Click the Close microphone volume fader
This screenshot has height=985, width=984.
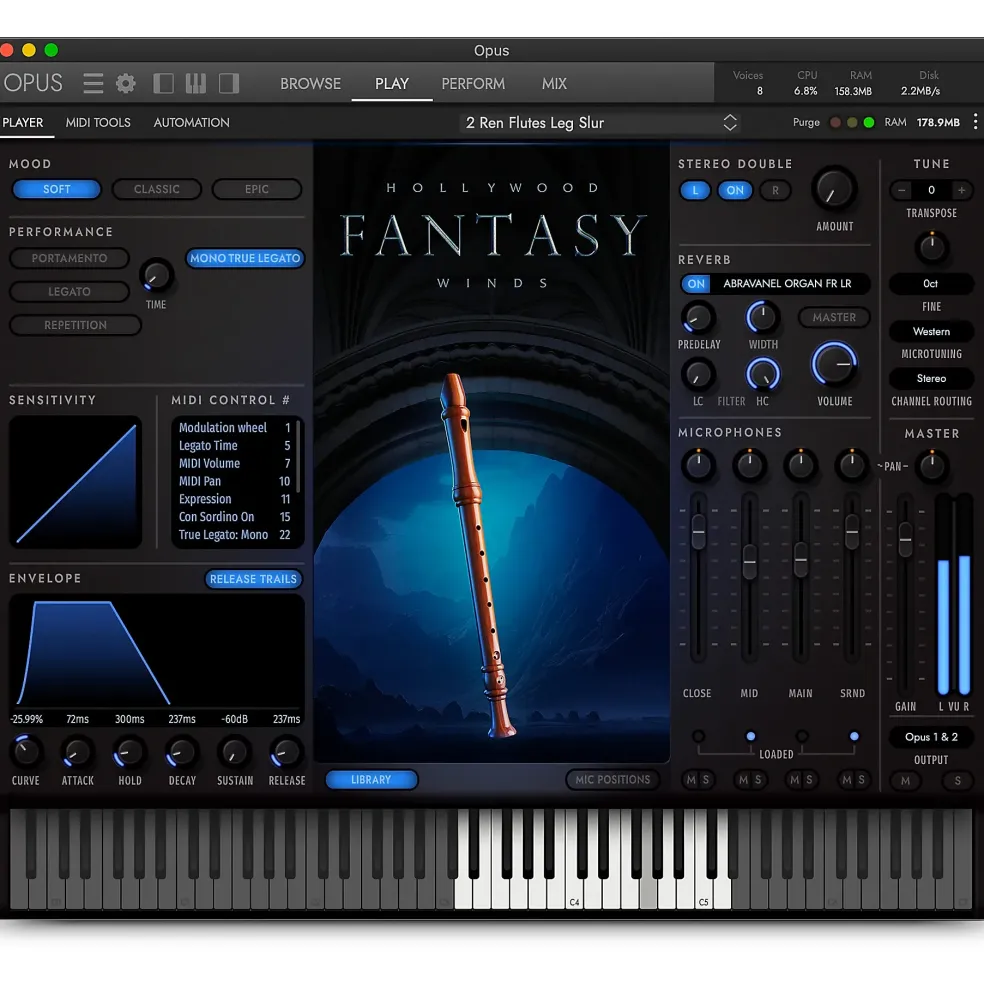click(698, 531)
